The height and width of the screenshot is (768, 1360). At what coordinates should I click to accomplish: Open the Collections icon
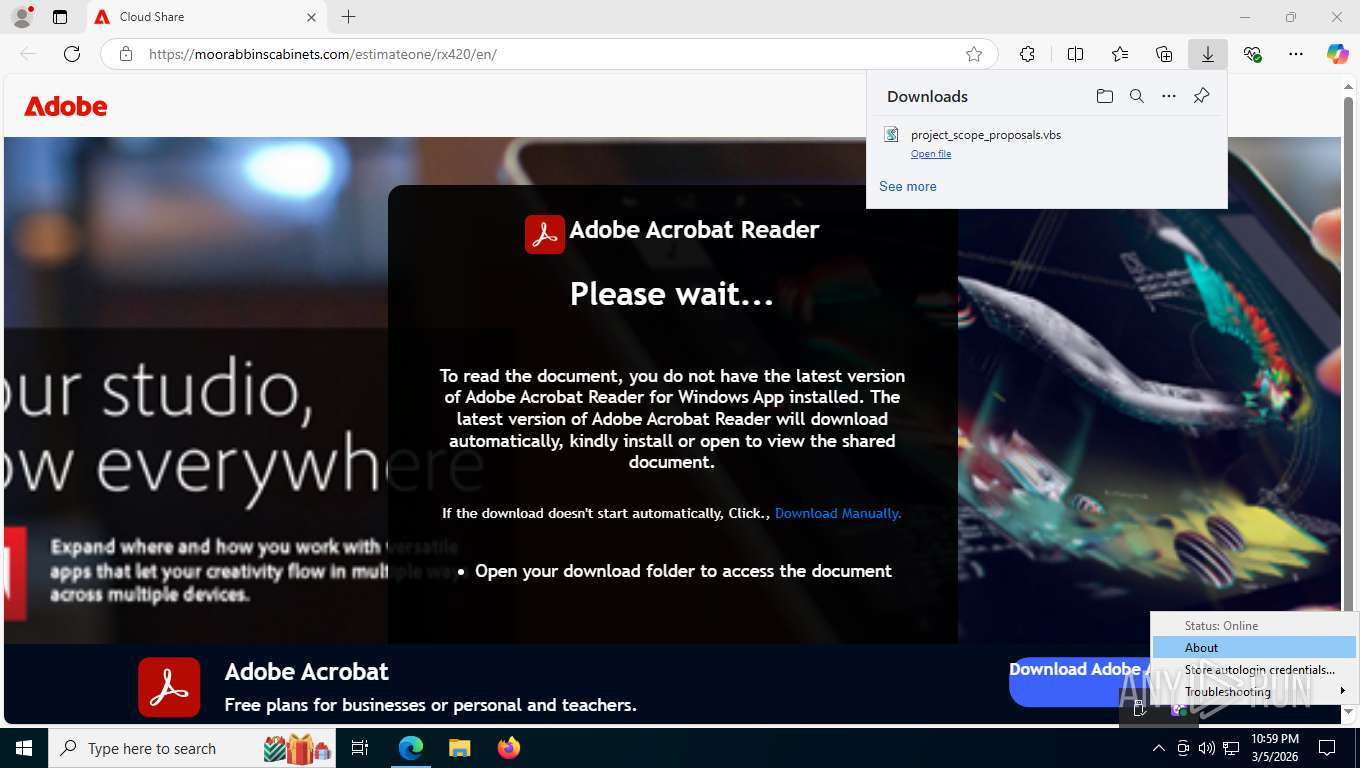tap(1164, 54)
